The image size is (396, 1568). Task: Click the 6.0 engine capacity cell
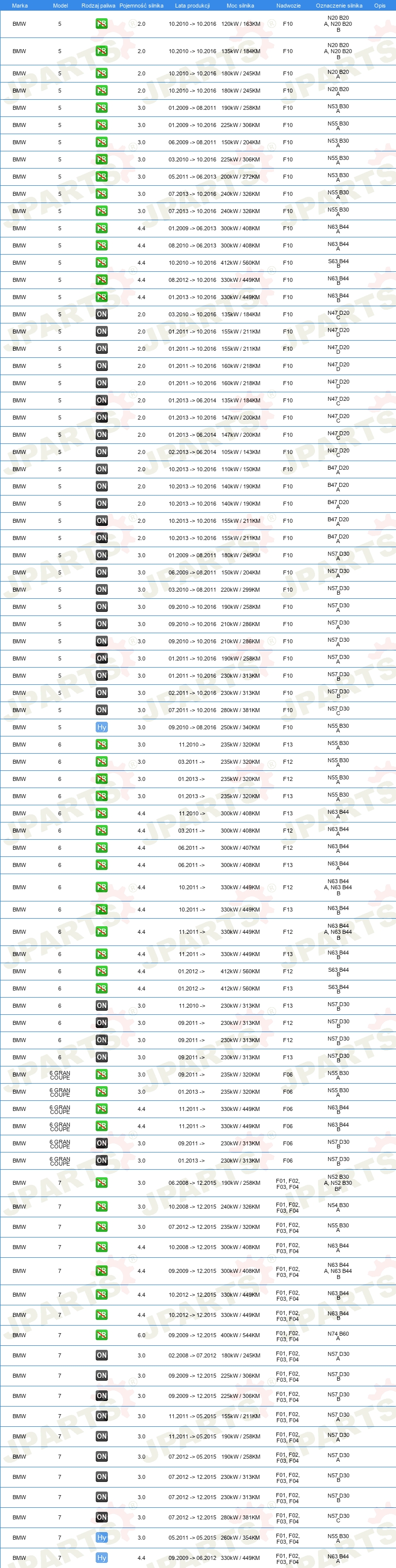point(141,1335)
